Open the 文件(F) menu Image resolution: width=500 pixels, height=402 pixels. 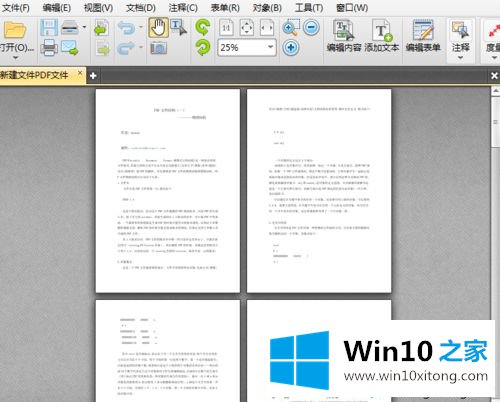tap(15, 7)
